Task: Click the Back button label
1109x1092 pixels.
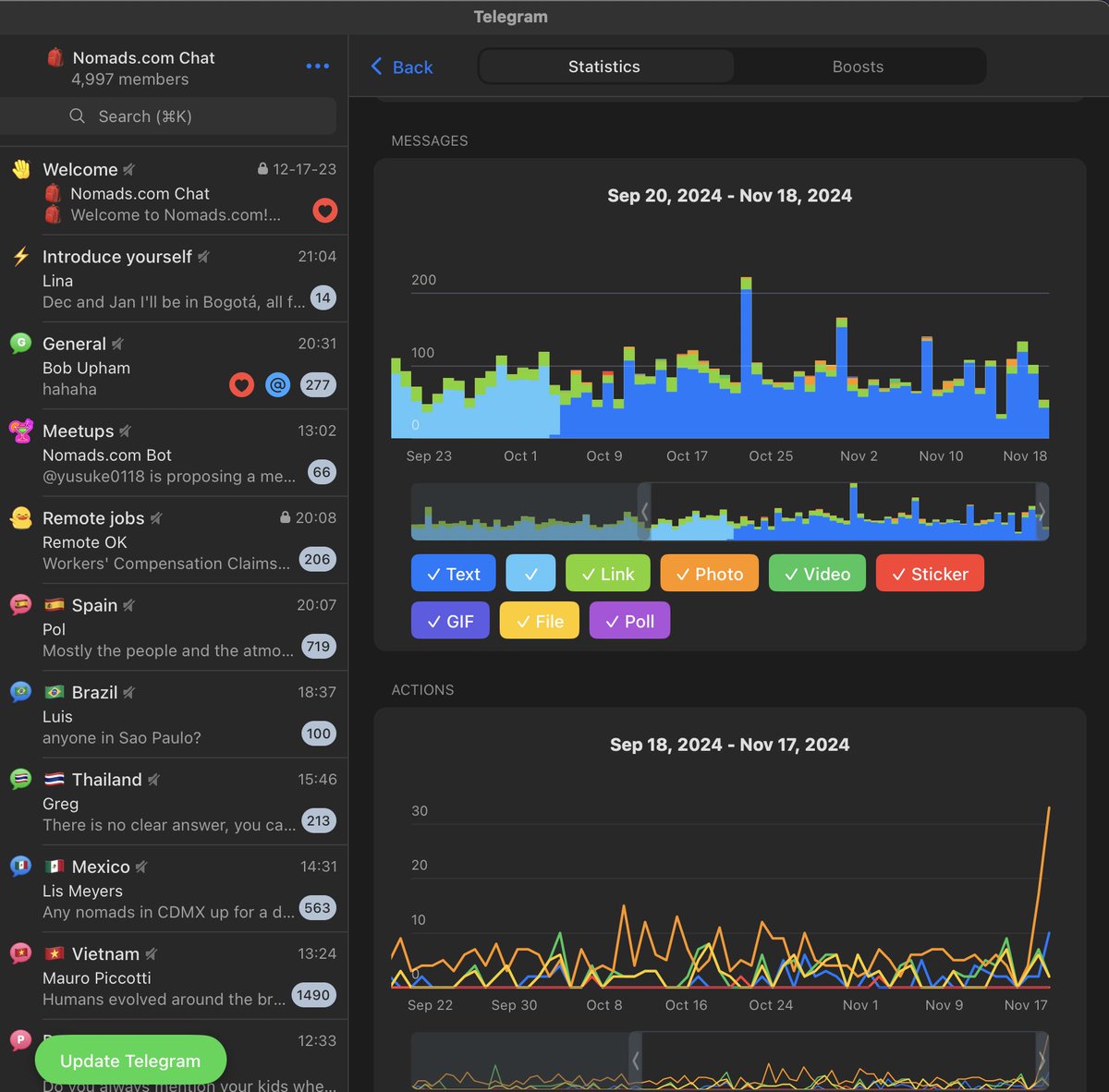Action: (412, 67)
